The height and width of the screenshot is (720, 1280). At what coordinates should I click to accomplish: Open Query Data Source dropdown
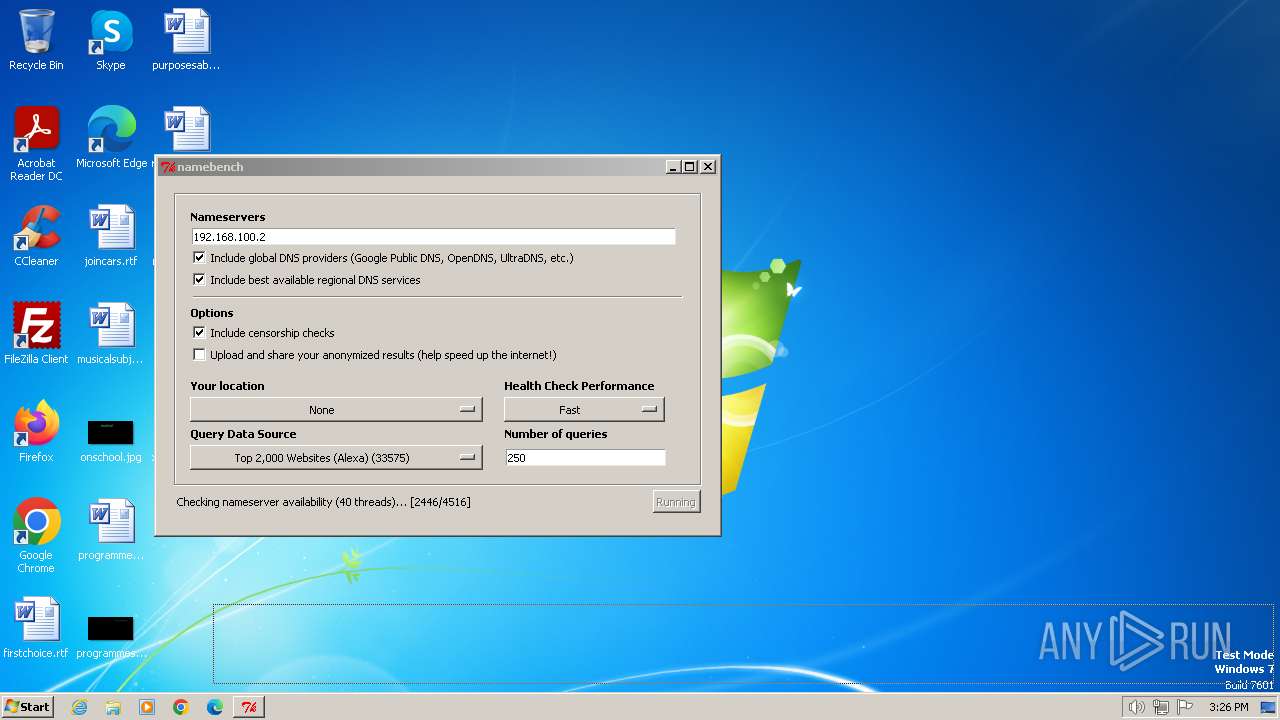pos(336,457)
